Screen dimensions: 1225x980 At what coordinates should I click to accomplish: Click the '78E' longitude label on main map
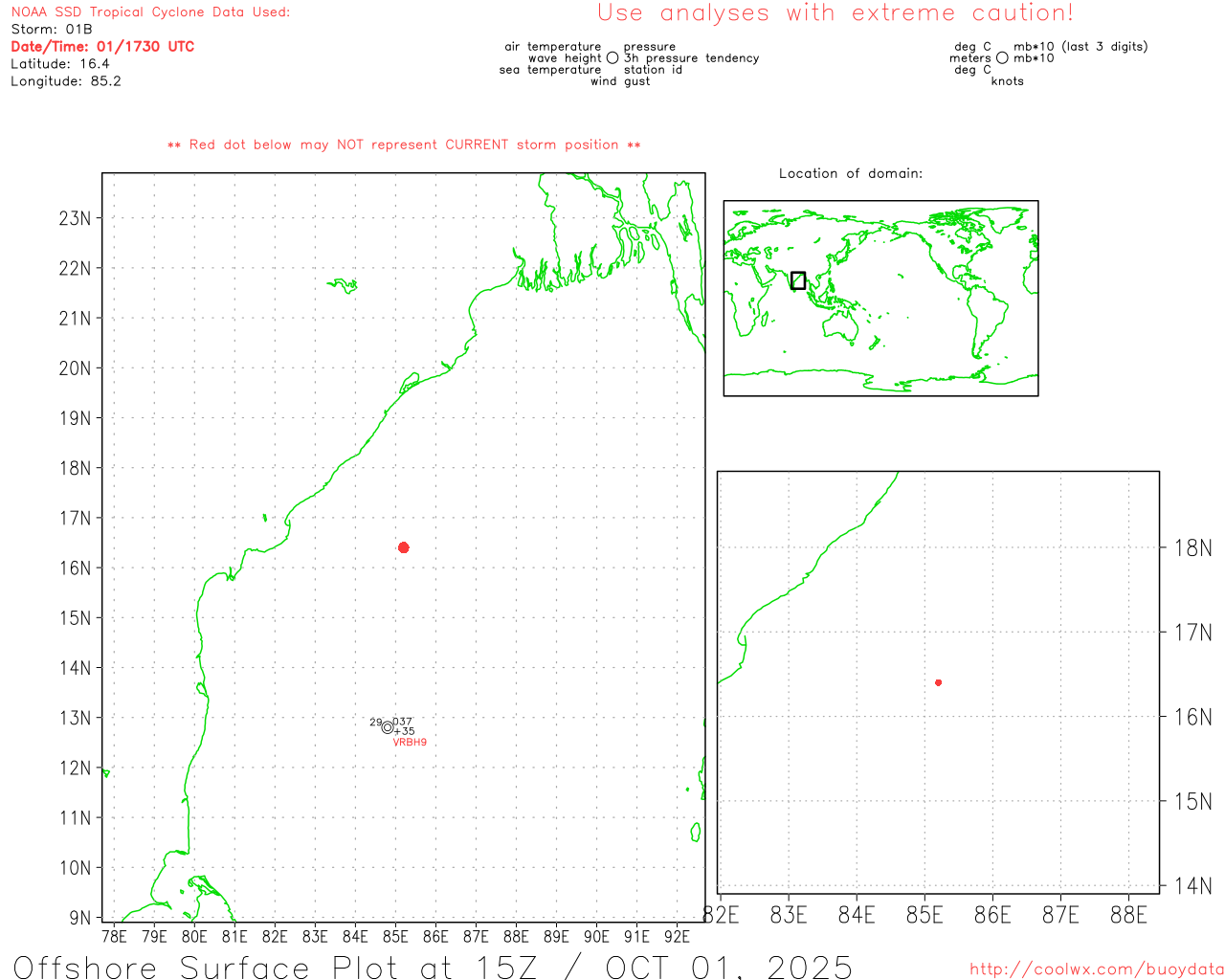(x=114, y=937)
